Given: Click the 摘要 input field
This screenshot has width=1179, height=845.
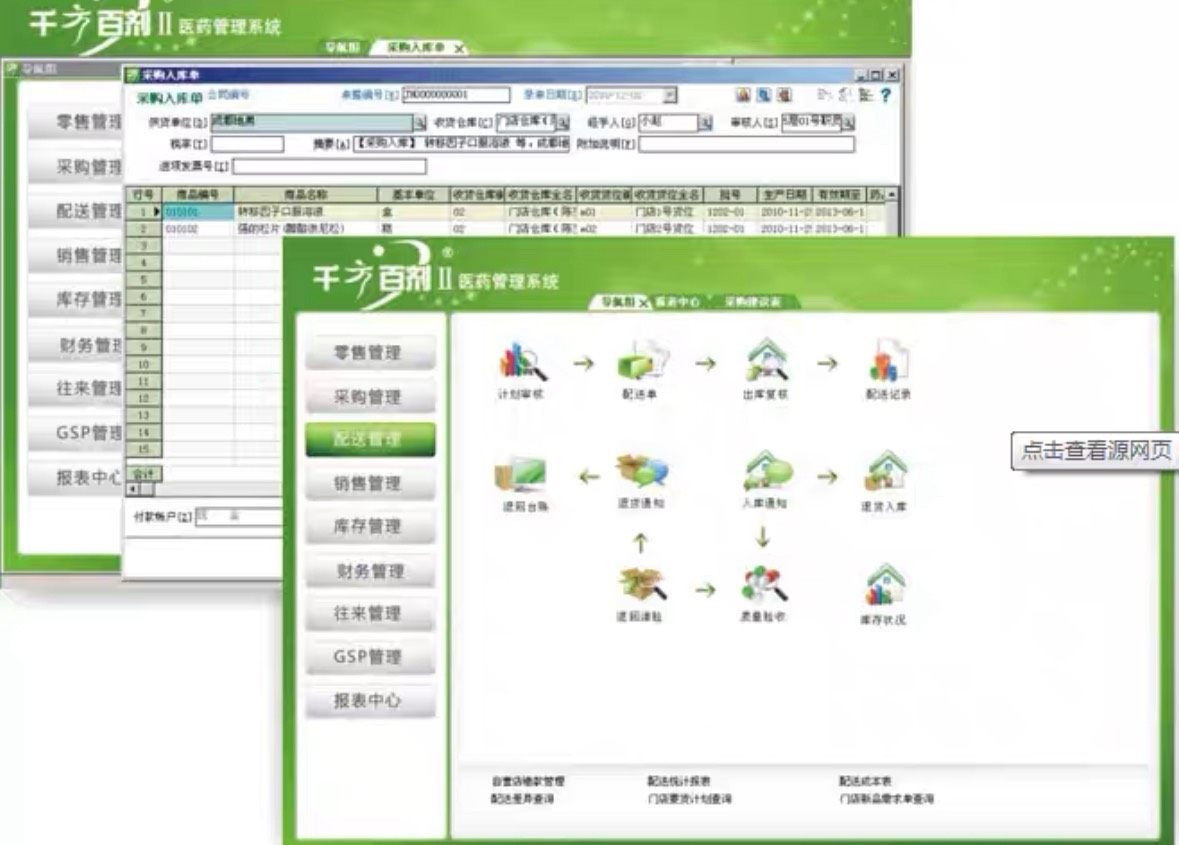Looking at the screenshot, I should coord(461,144).
